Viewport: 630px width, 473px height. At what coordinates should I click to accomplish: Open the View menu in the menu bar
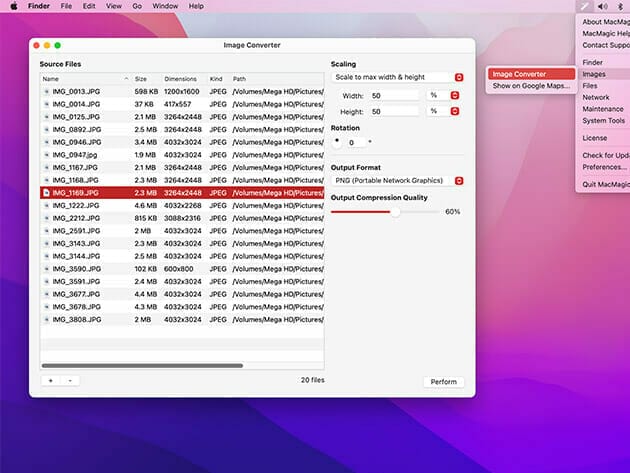(x=114, y=6)
